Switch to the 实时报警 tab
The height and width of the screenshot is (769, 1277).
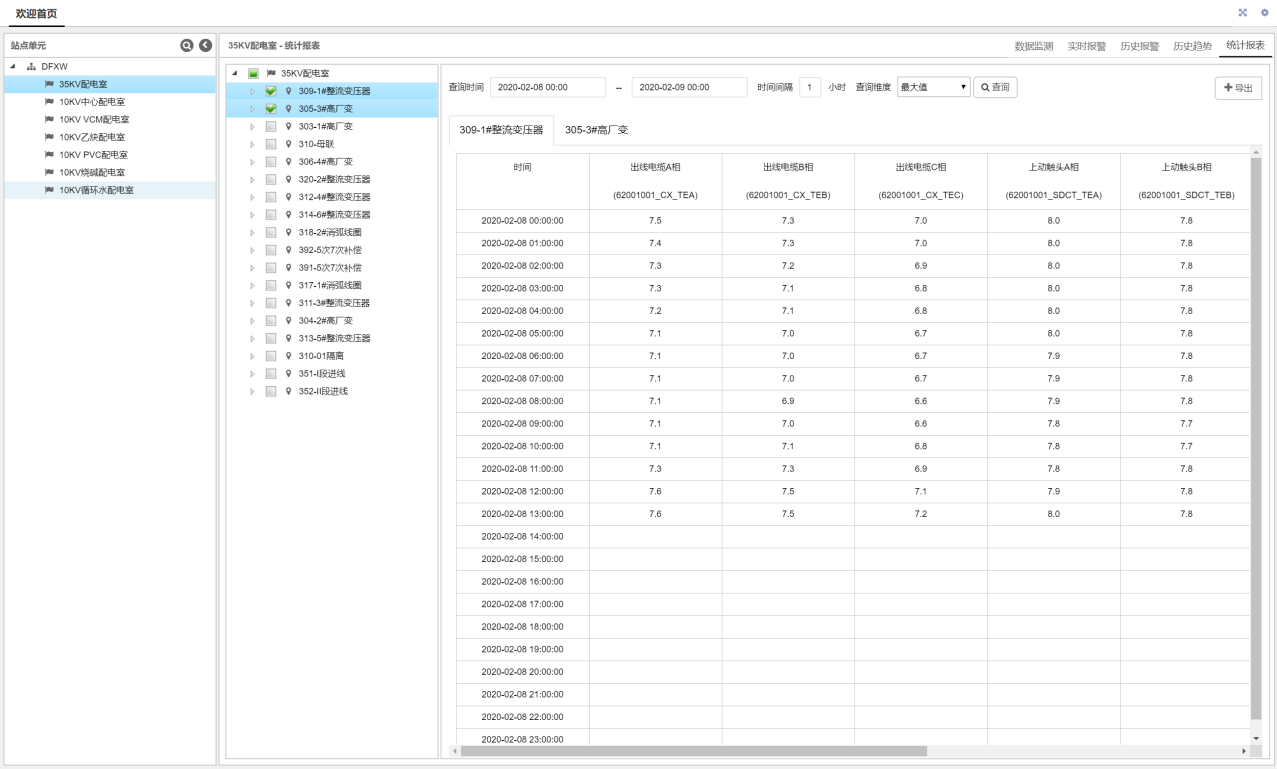(1087, 46)
